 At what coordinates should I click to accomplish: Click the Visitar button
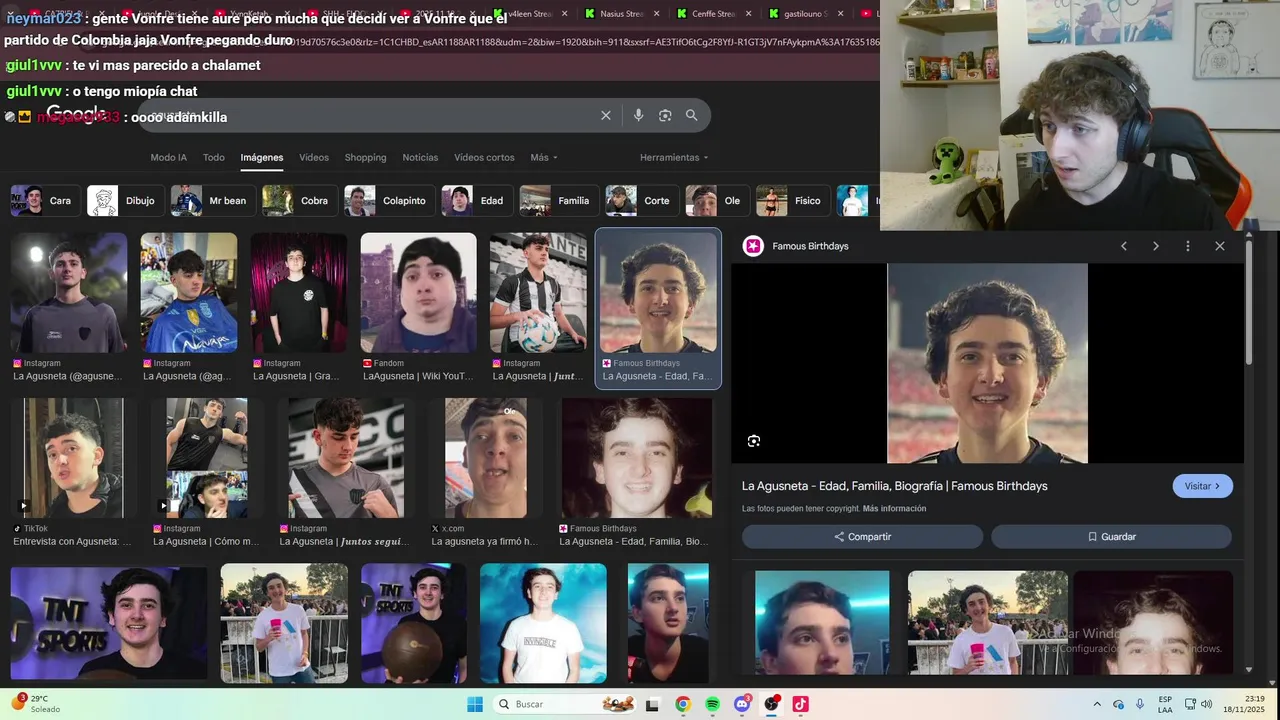point(1202,486)
